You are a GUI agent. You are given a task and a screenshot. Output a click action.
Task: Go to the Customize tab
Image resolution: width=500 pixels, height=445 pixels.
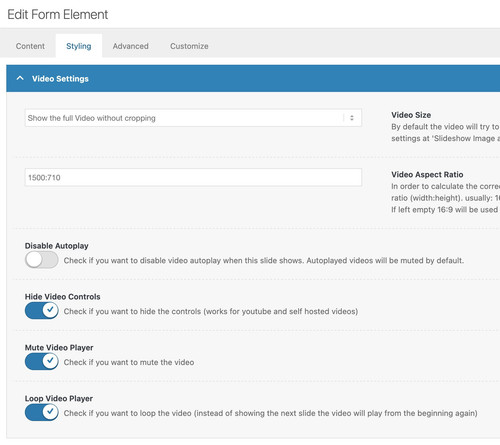pos(189,46)
